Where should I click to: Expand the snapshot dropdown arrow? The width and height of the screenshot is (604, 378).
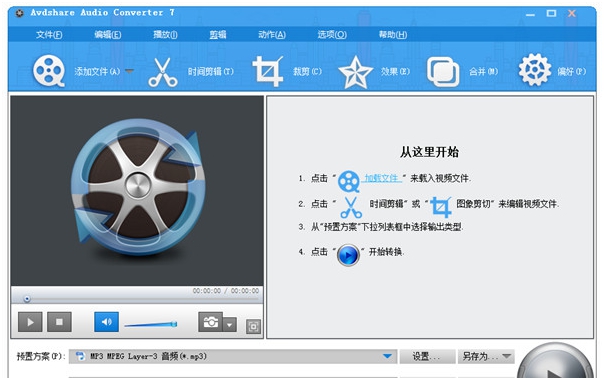tap(230, 324)
